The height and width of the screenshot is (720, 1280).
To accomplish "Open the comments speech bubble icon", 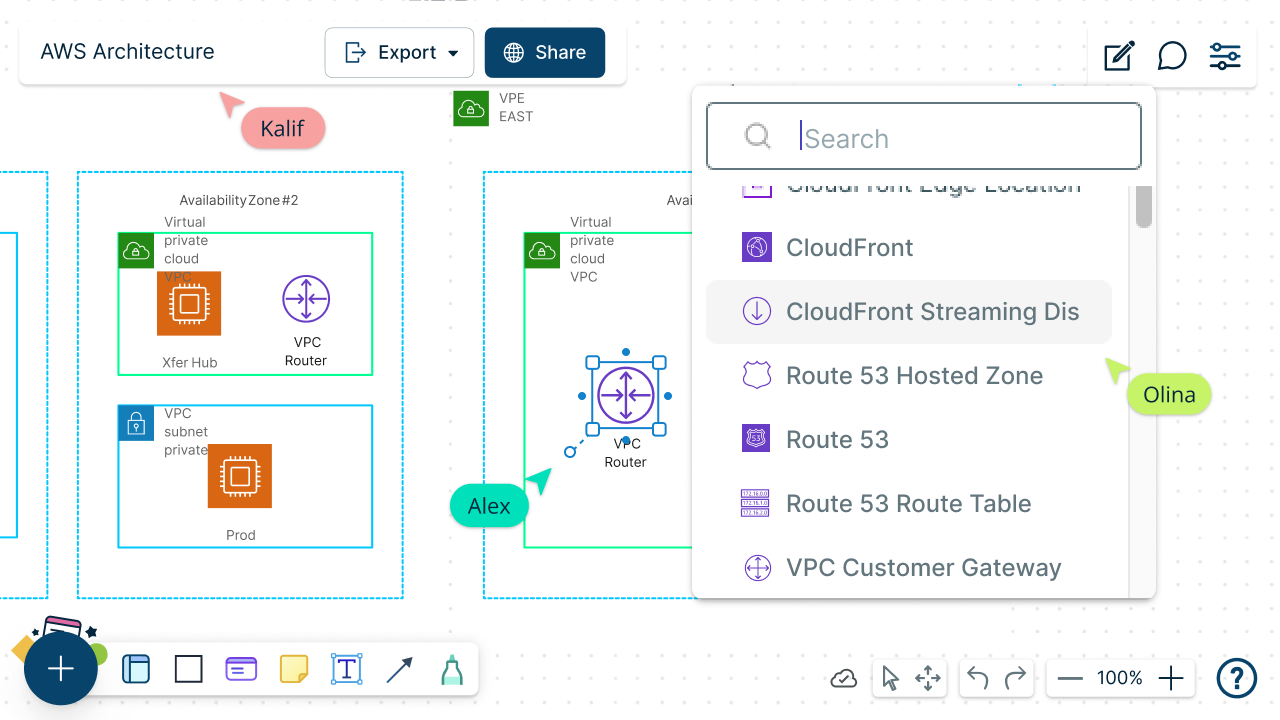I will pos(1172,56).
